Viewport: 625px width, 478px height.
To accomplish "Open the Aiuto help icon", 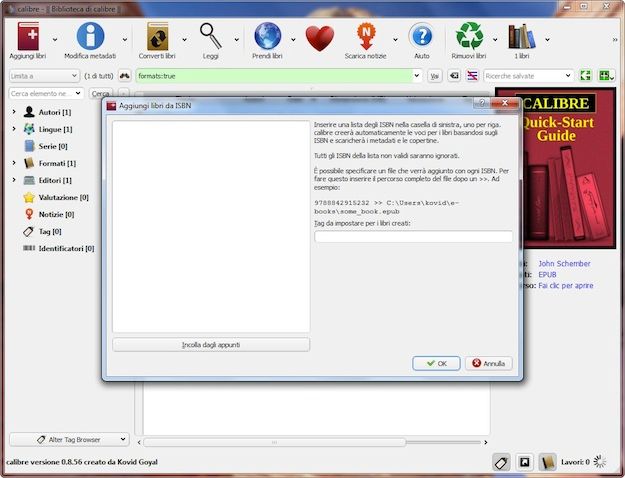I will 422,36.
